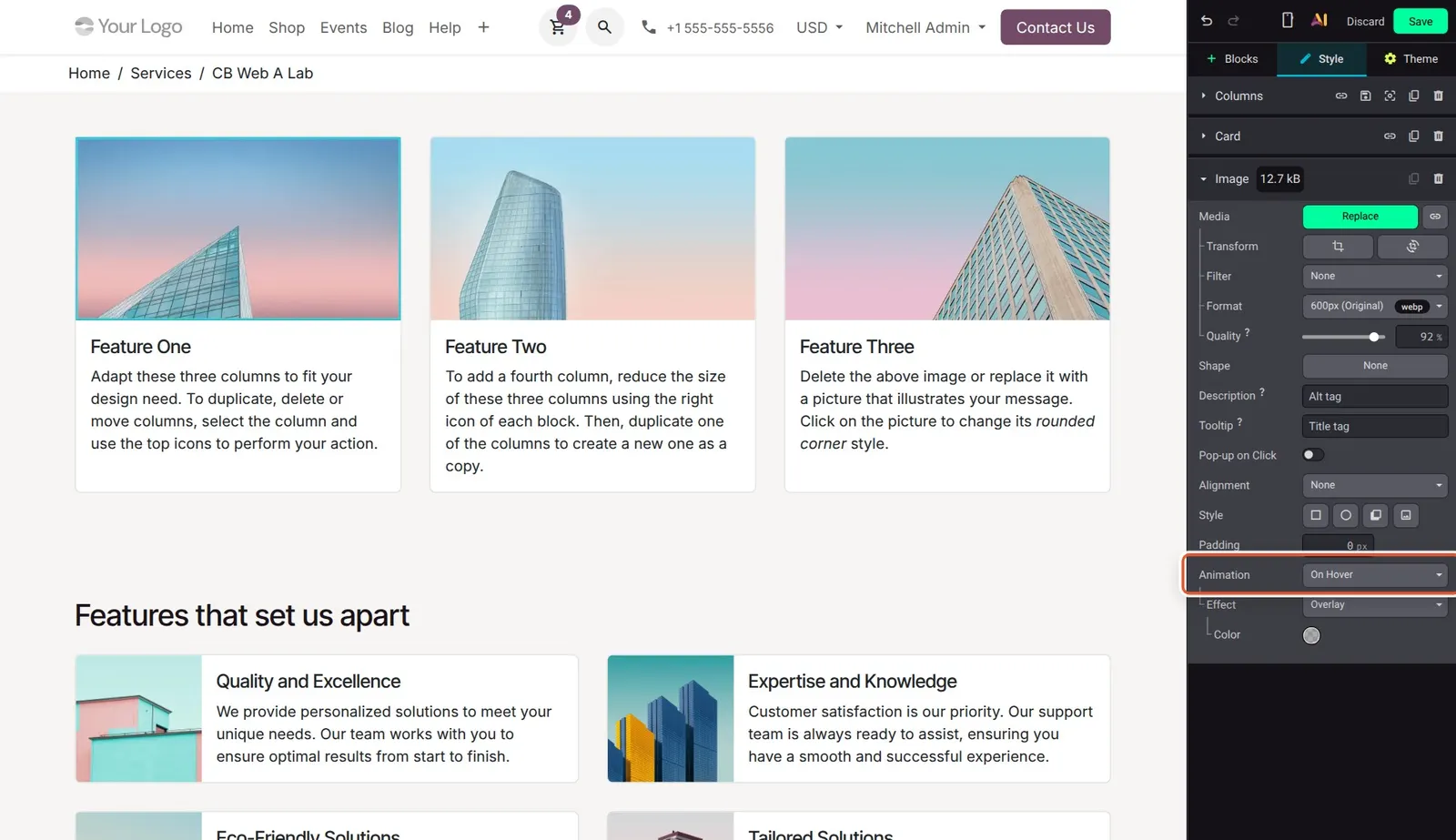The image size is (1456, 840).
Task: Open the shopping cart icon
Action: point(557,27)
